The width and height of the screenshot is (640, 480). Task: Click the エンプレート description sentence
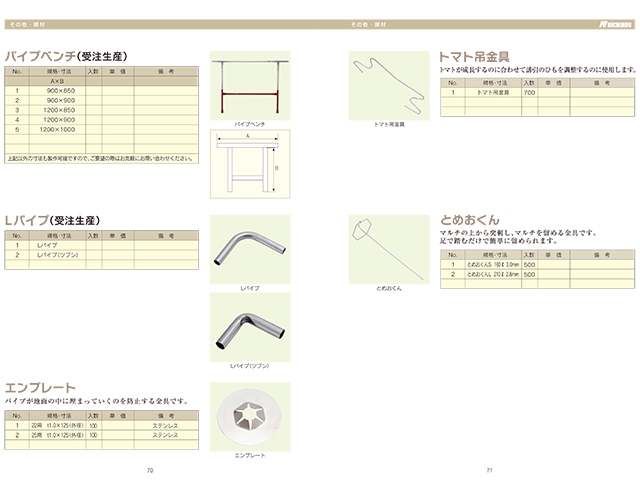pyautogui.click(x=97, y=401)
